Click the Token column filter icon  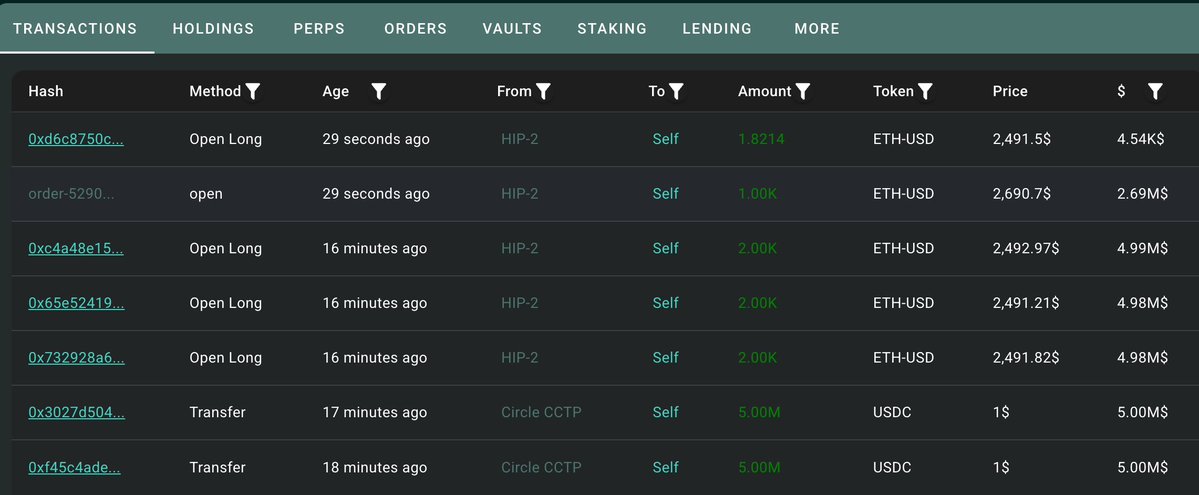pyautogui.click(x=924, y=92)
